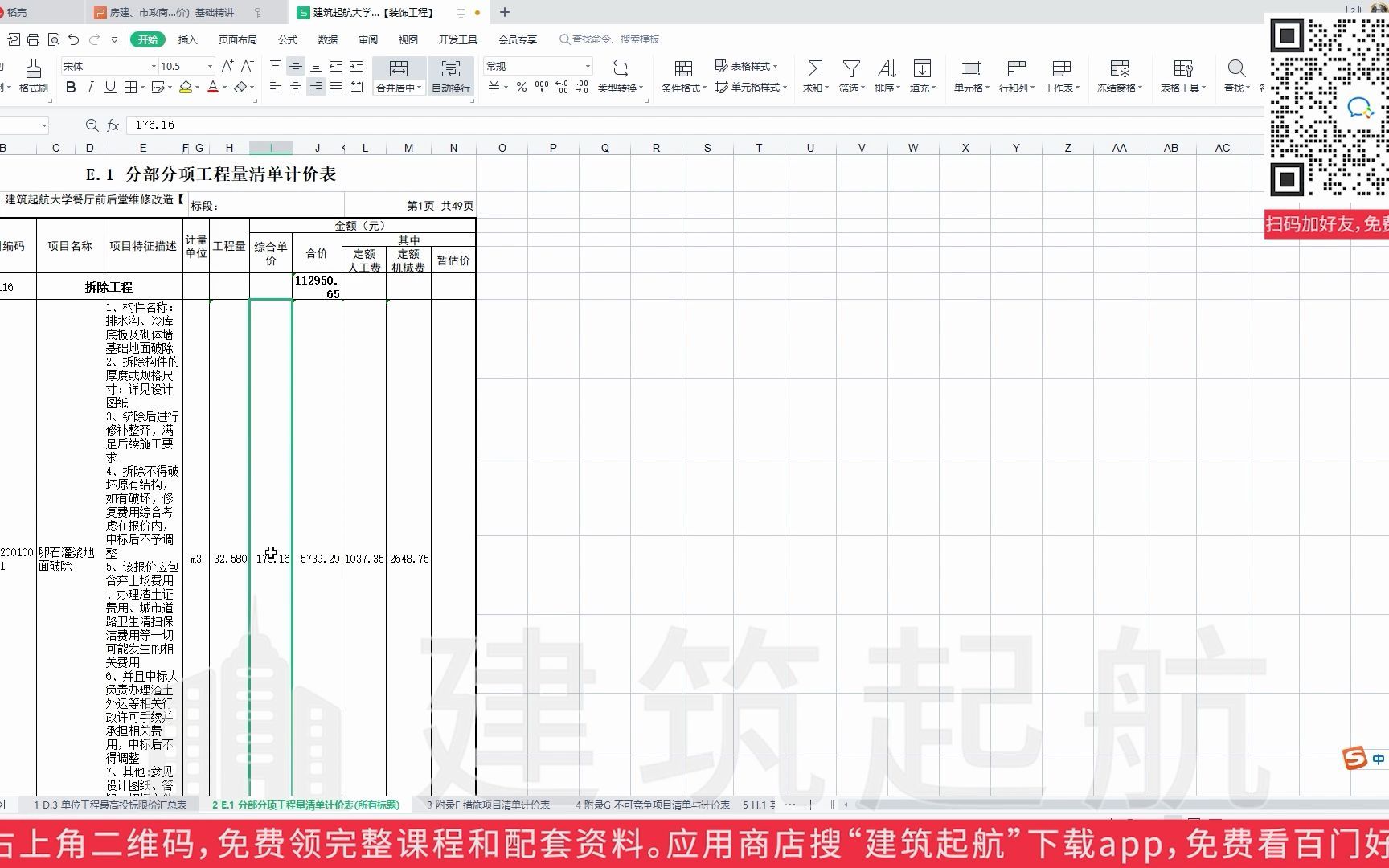Open the fill color highlight swatch
Screen dimensions: 1389x868
click(x=186, y=88)
